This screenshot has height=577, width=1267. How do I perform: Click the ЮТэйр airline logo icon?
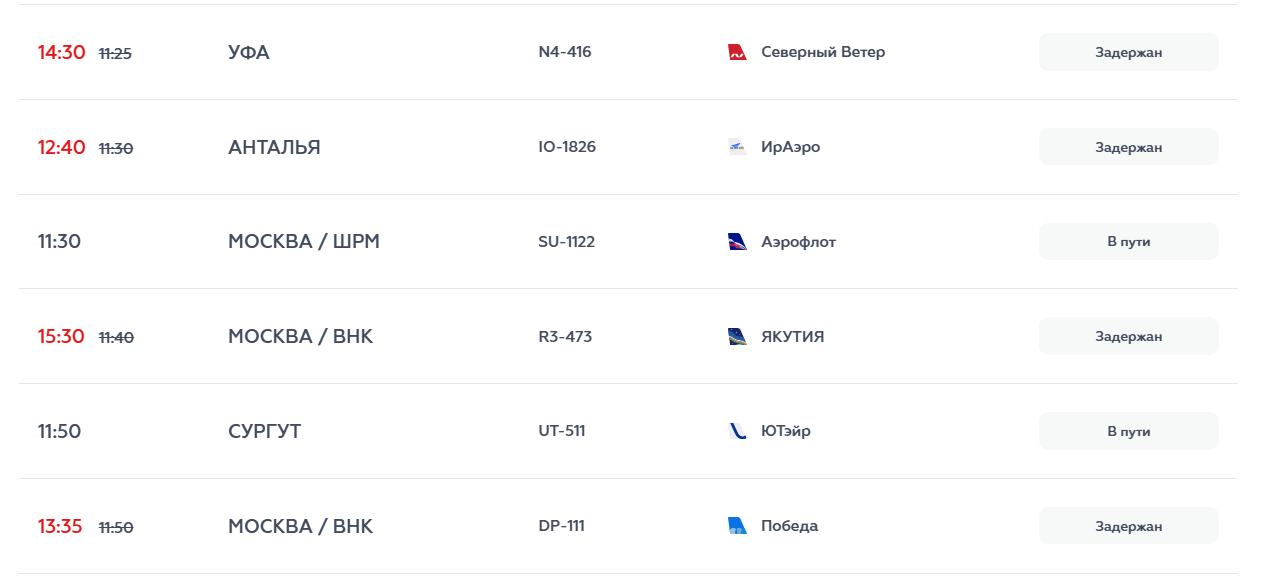(737, 431)
